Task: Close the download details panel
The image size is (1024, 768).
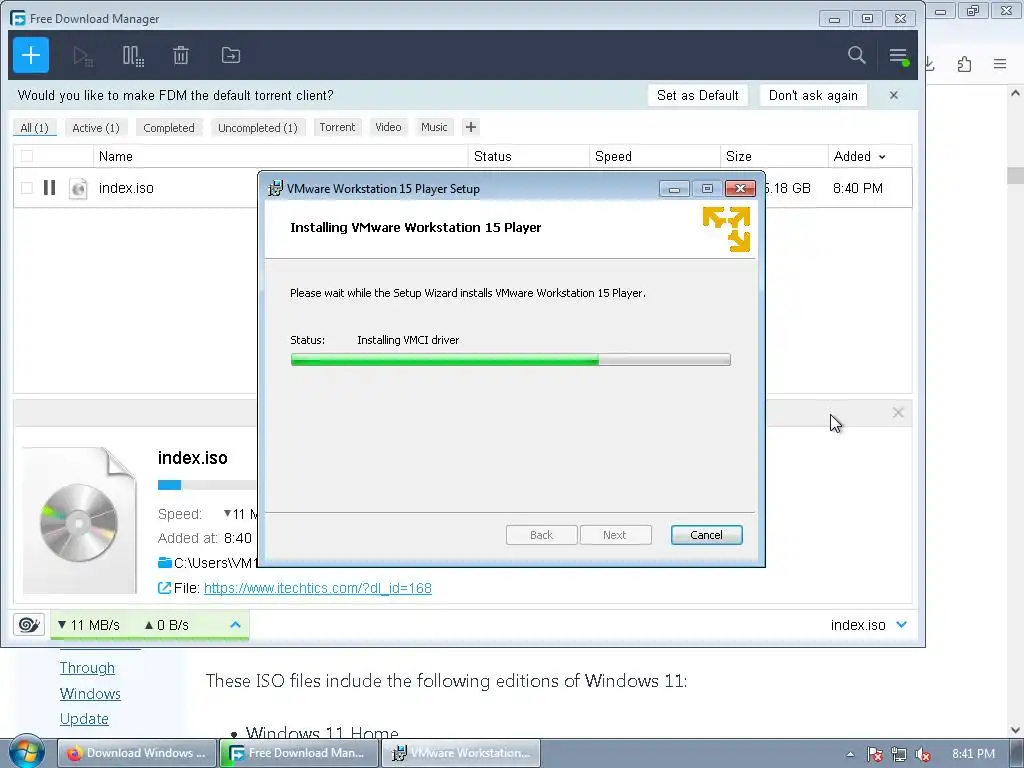Action: 898,413
